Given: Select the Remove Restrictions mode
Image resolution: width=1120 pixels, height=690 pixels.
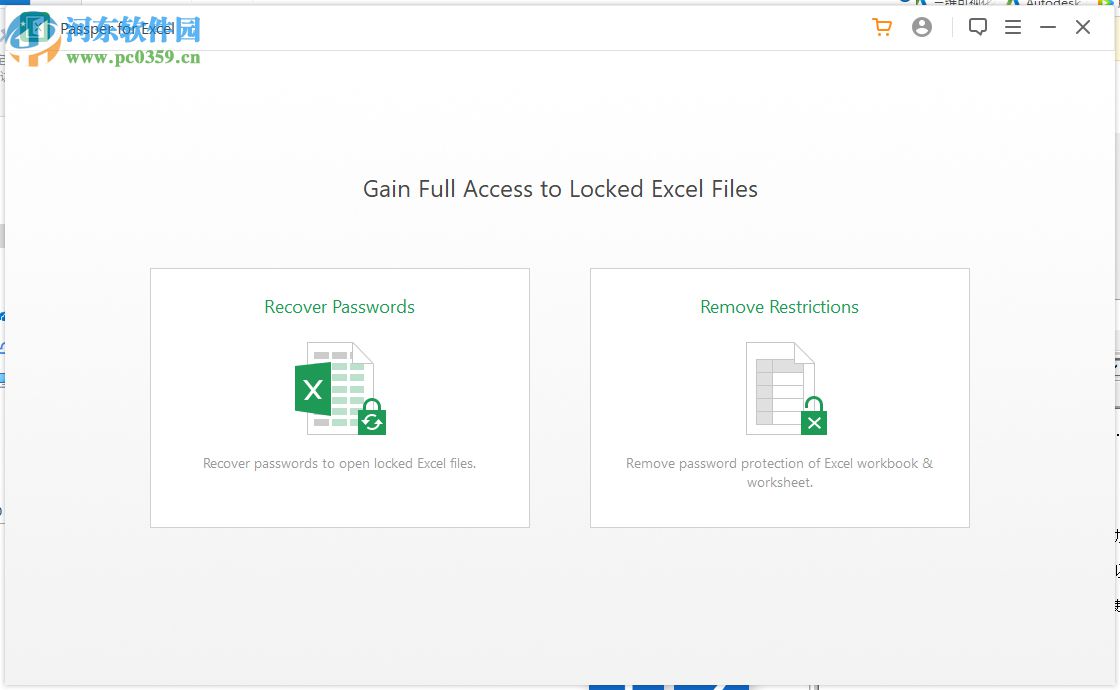Looking at the screenshot, I should [x=779, y=397].
